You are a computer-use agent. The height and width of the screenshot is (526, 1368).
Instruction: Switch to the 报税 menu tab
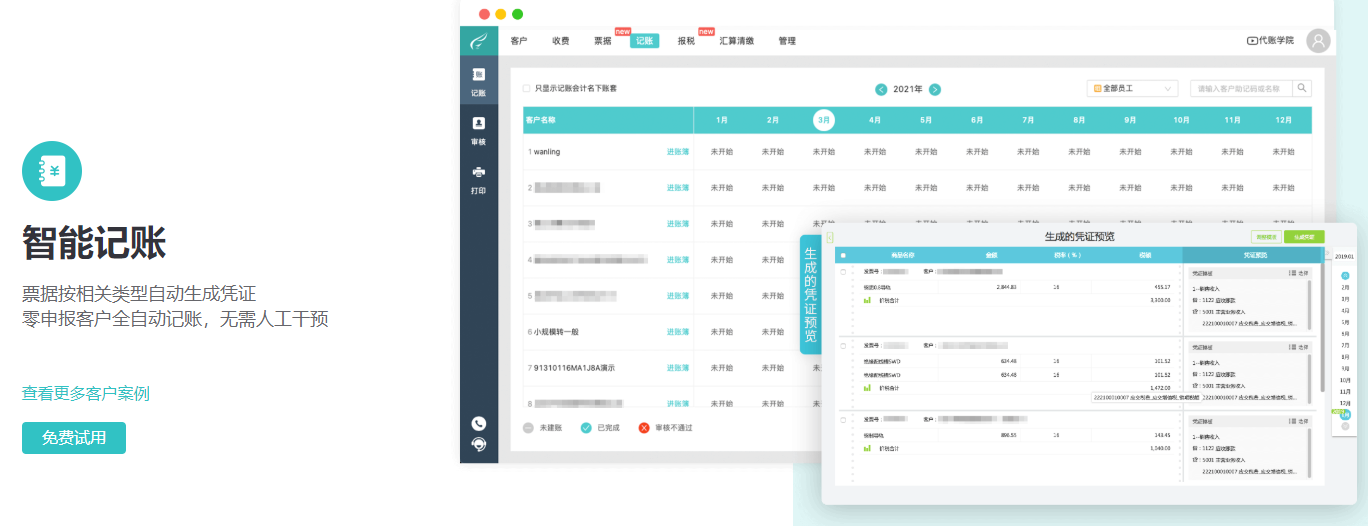click(x=686, y=41)
